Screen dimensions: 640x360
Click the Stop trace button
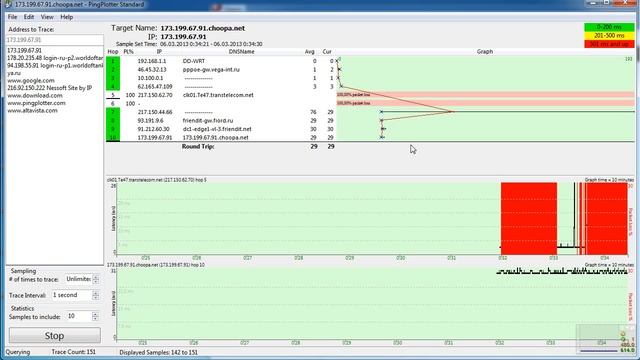[x=54, y=336]
